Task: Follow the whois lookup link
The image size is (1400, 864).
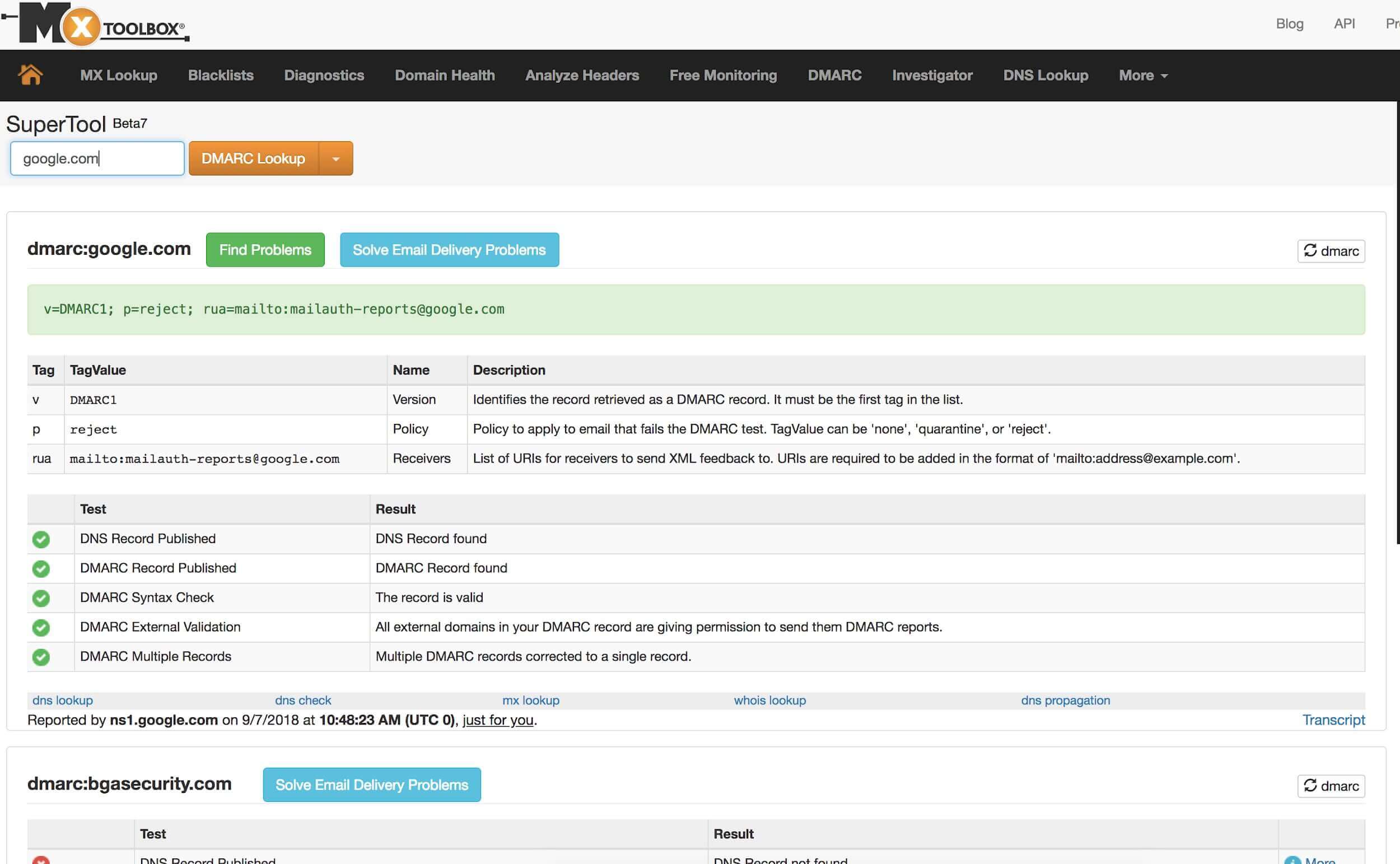Action: [769, 700]
